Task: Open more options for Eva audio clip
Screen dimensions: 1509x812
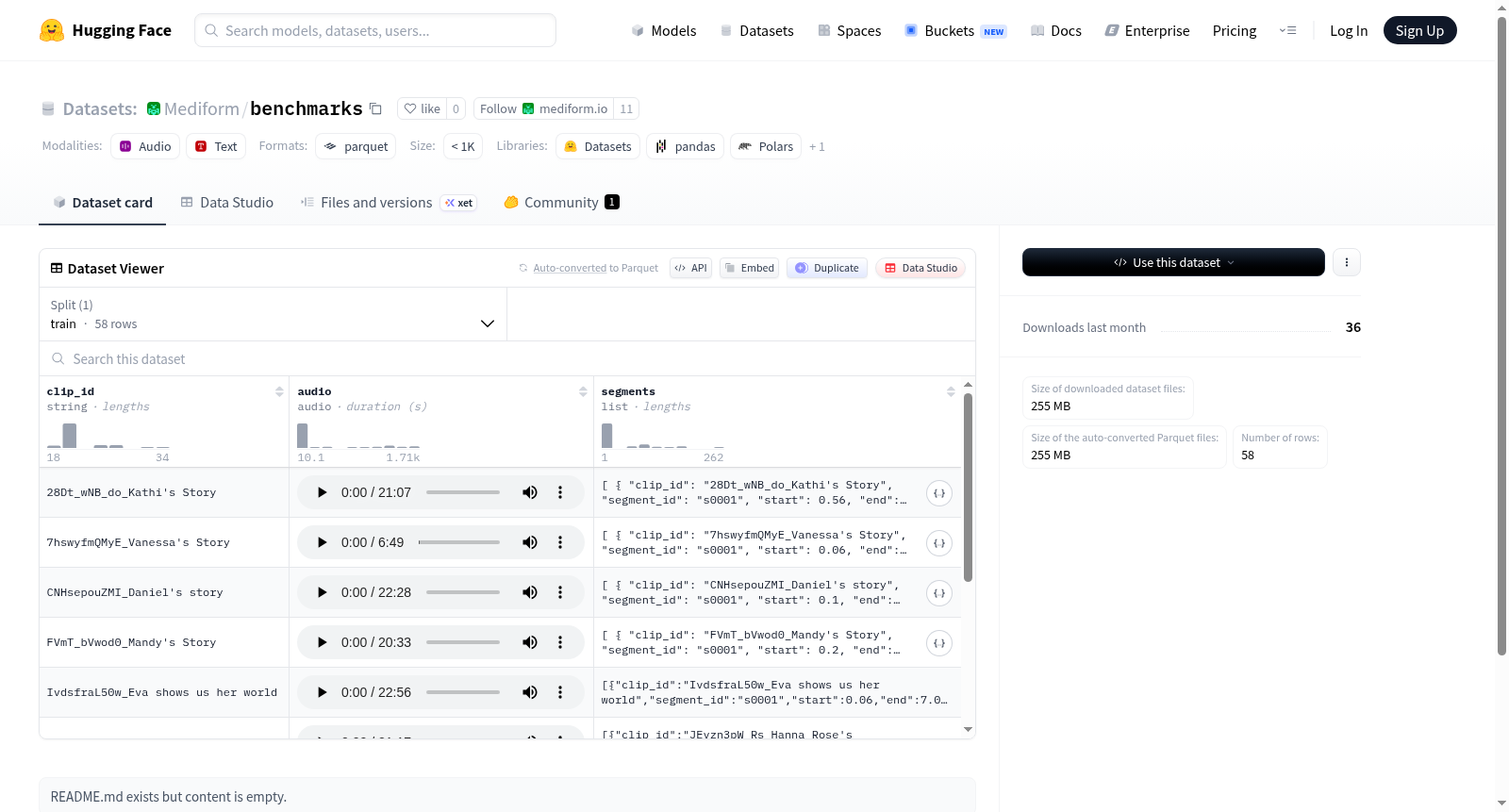Action: click(560, 692)
